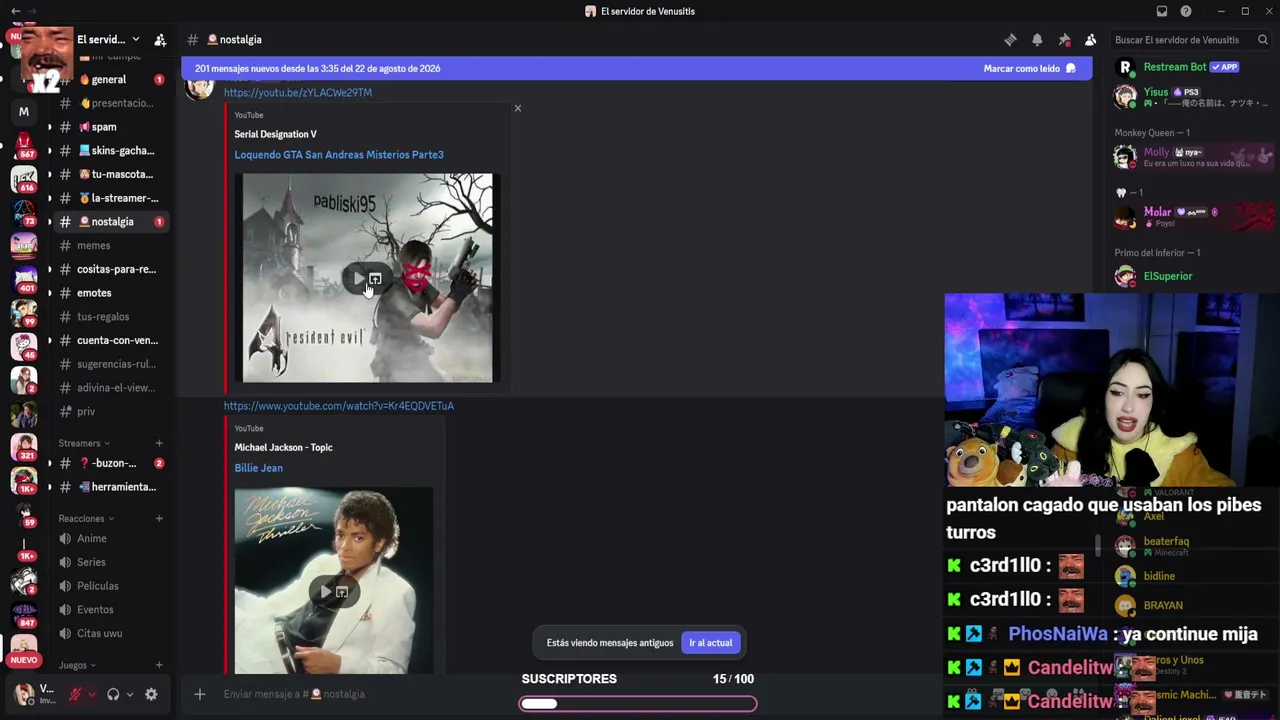Open the server with 73 badge
Screen dimensions: 1280x720
(24, 213)
